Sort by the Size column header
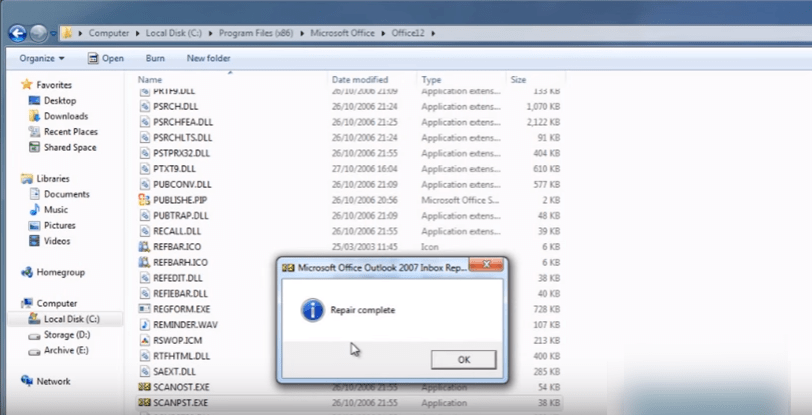Viewport: 812px width, 415px height. pos(518,80)
